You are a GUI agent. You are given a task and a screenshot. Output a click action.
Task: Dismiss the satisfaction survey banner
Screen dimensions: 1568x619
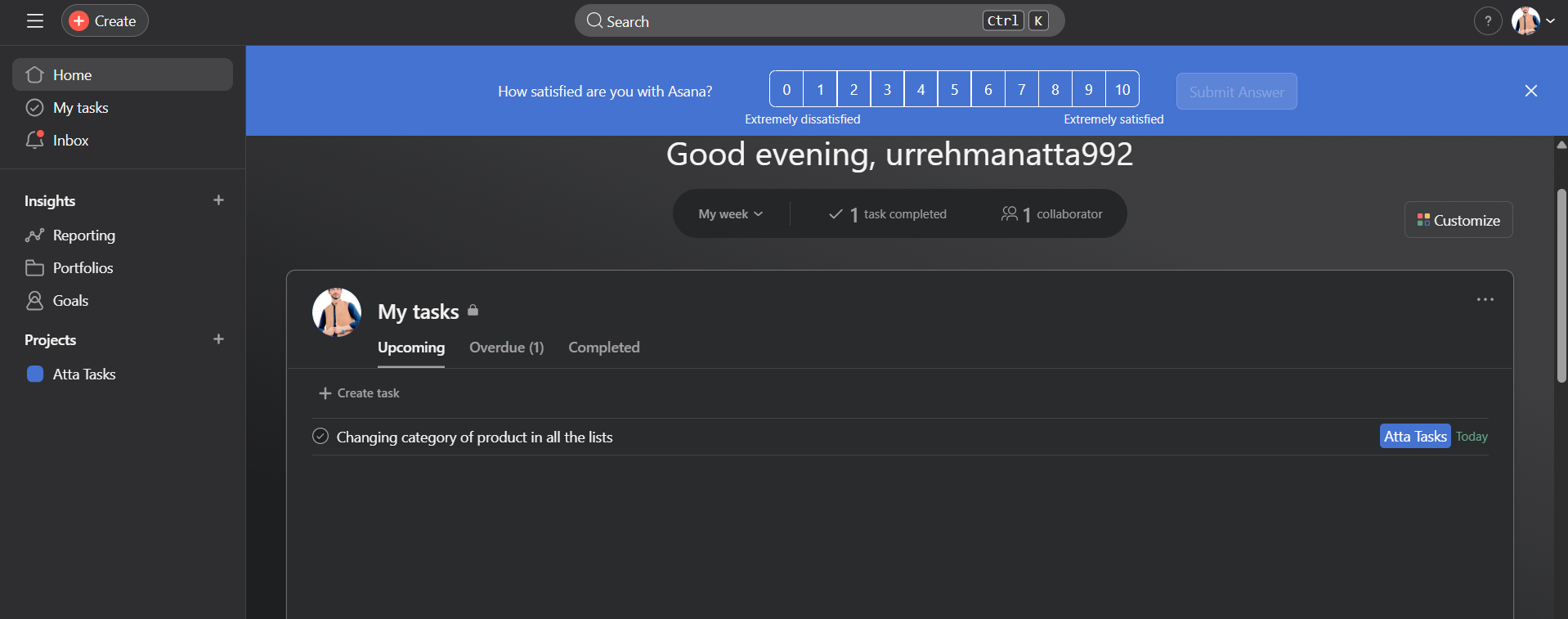(1531, 91)
